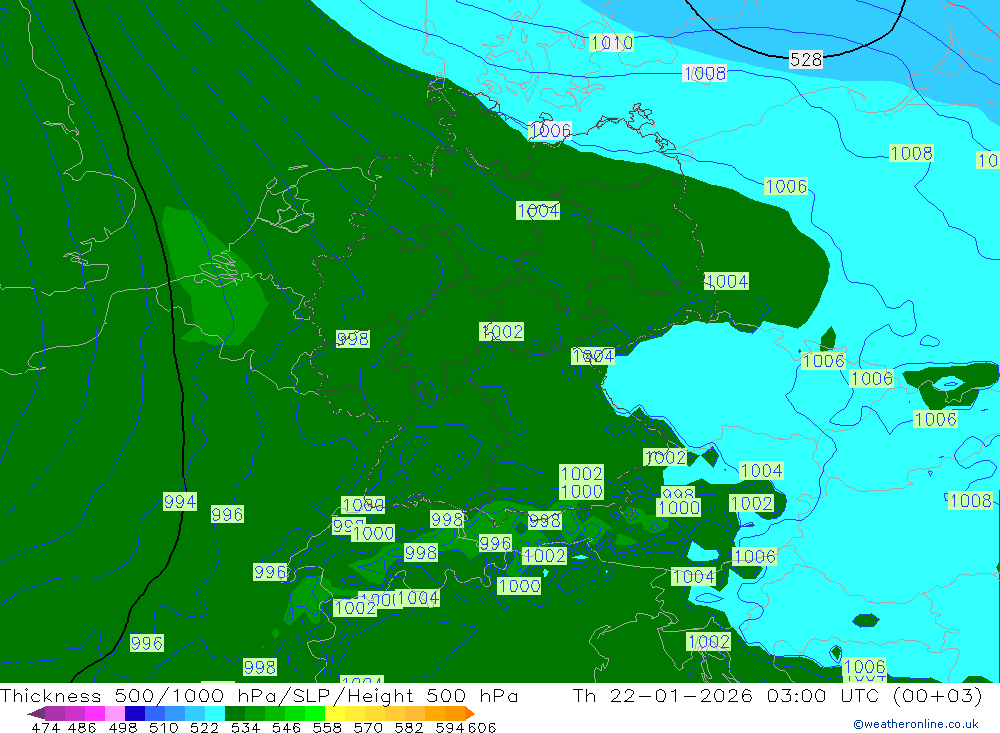Click the 1010 pressure label
The height and width of the screenshot is (733, 1000).
[612, 43]
